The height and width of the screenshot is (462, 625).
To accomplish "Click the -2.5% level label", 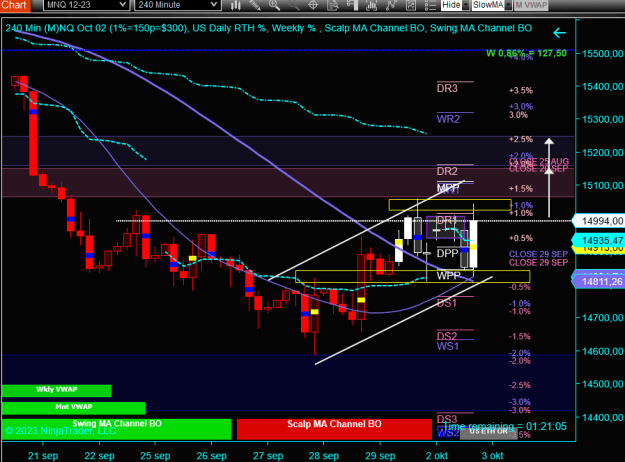I will [520, 385].
